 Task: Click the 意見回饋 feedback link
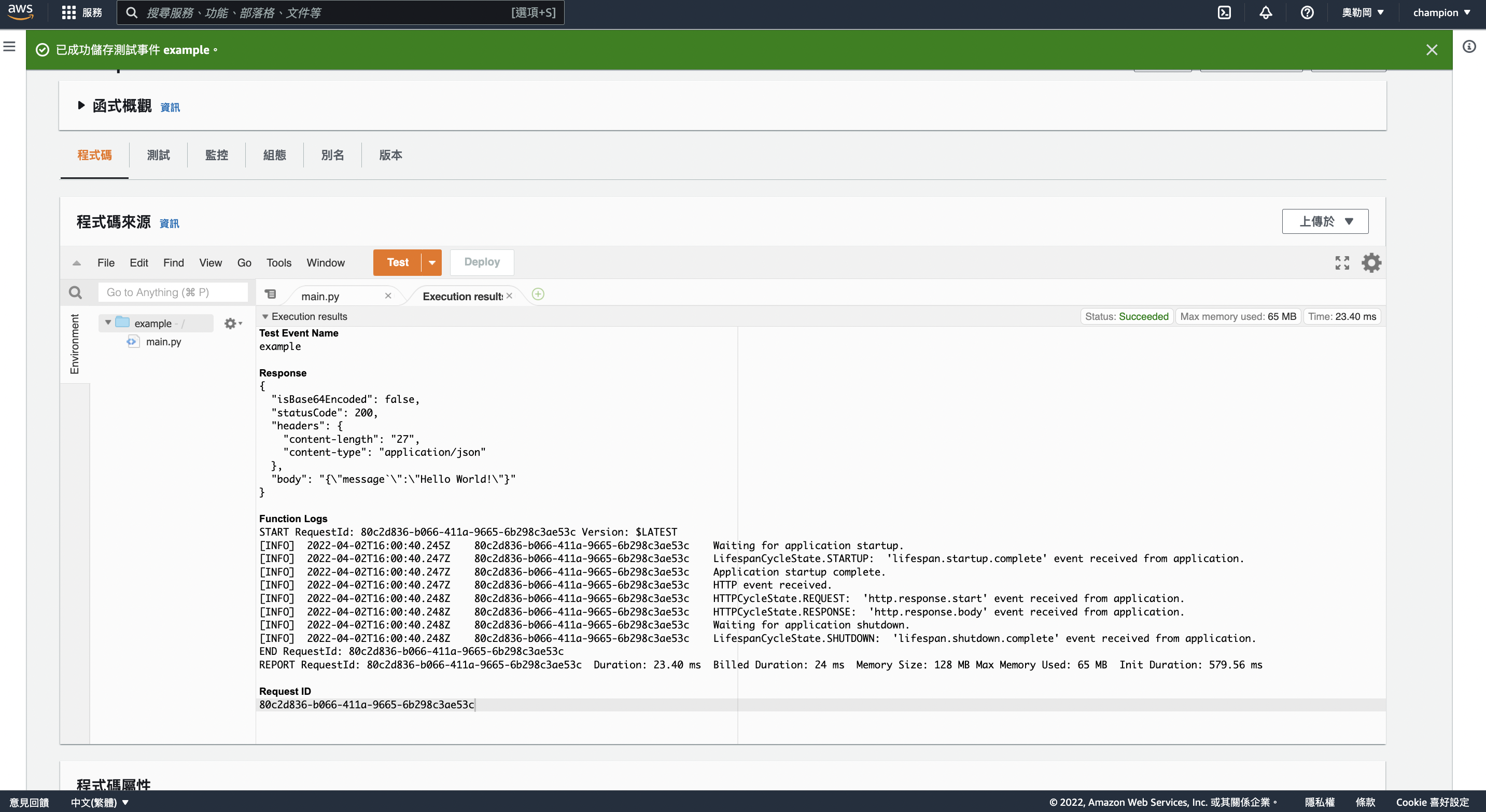(x=30, y=802)
